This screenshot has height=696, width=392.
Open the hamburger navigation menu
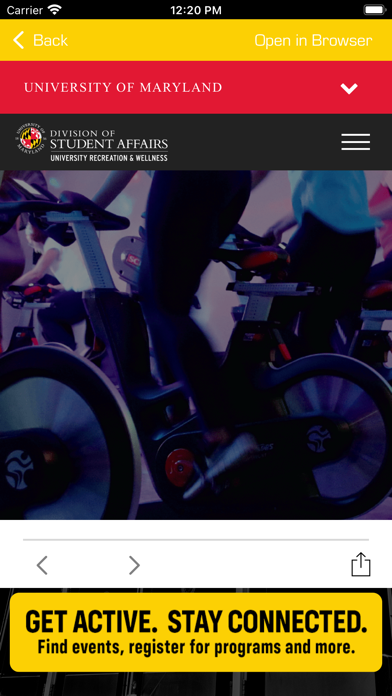356,142
